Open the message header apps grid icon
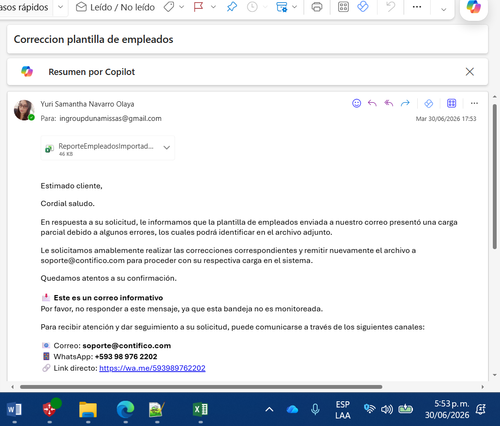The height and width of the screenshot is (426, 500). pos(451,103)
